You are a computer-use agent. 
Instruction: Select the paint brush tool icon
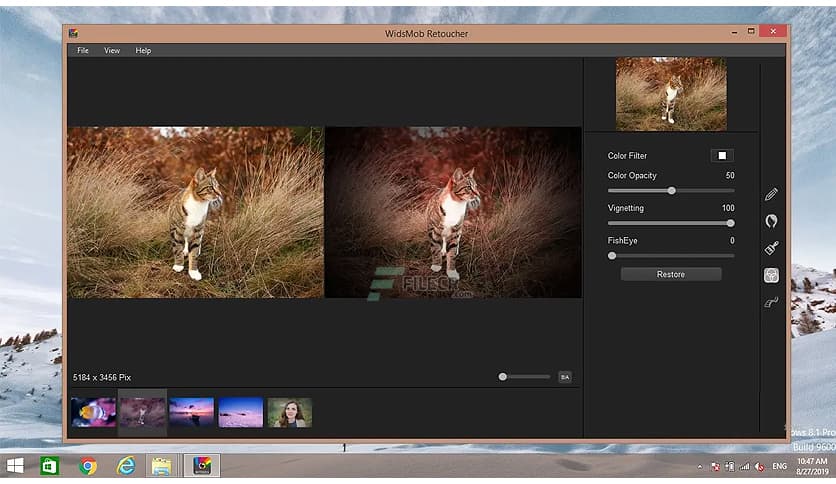[771, 248]
